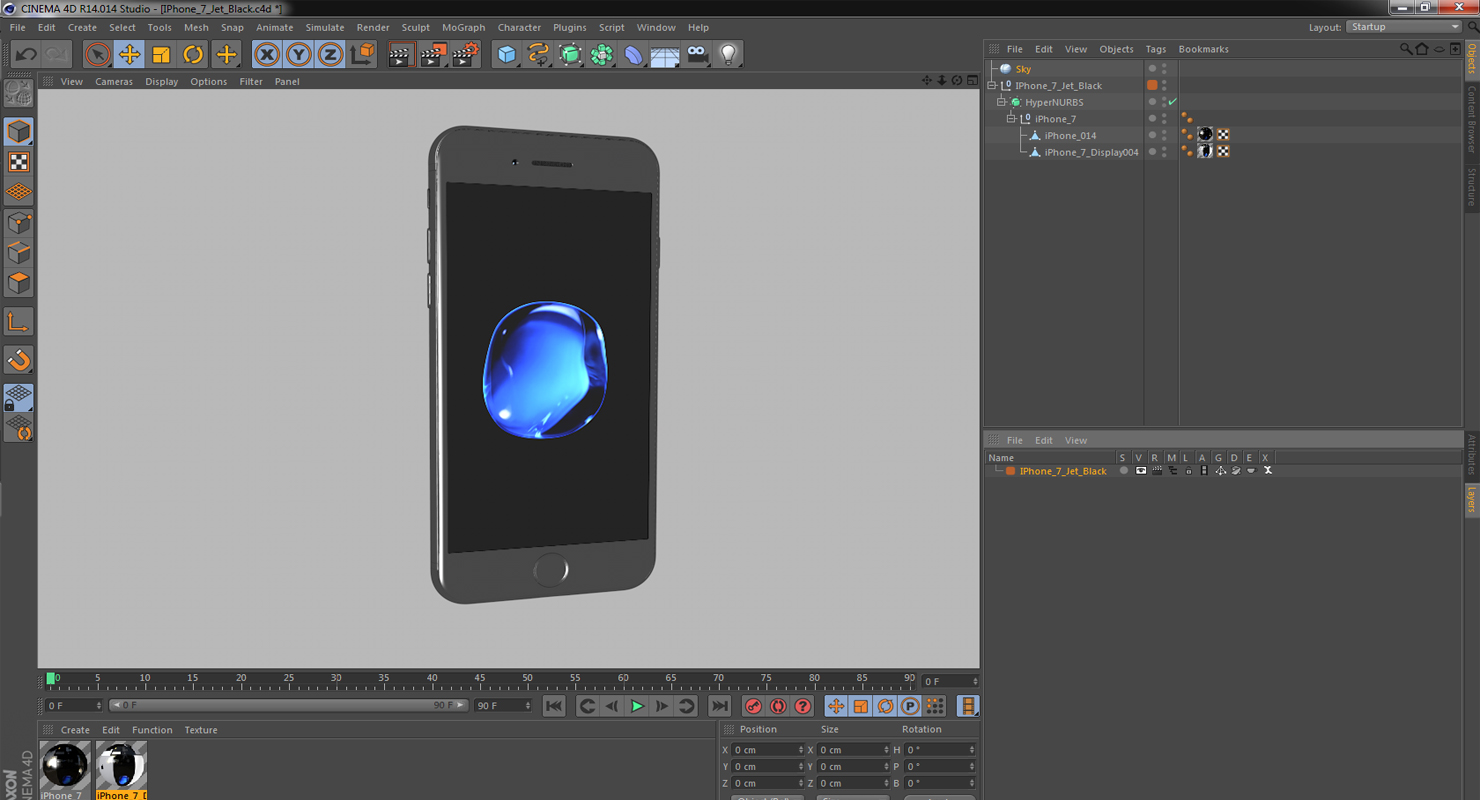Toggle HyperNURBS green enable checkmark
This screenshot has height=800, width=1480.
[1173, 102]
